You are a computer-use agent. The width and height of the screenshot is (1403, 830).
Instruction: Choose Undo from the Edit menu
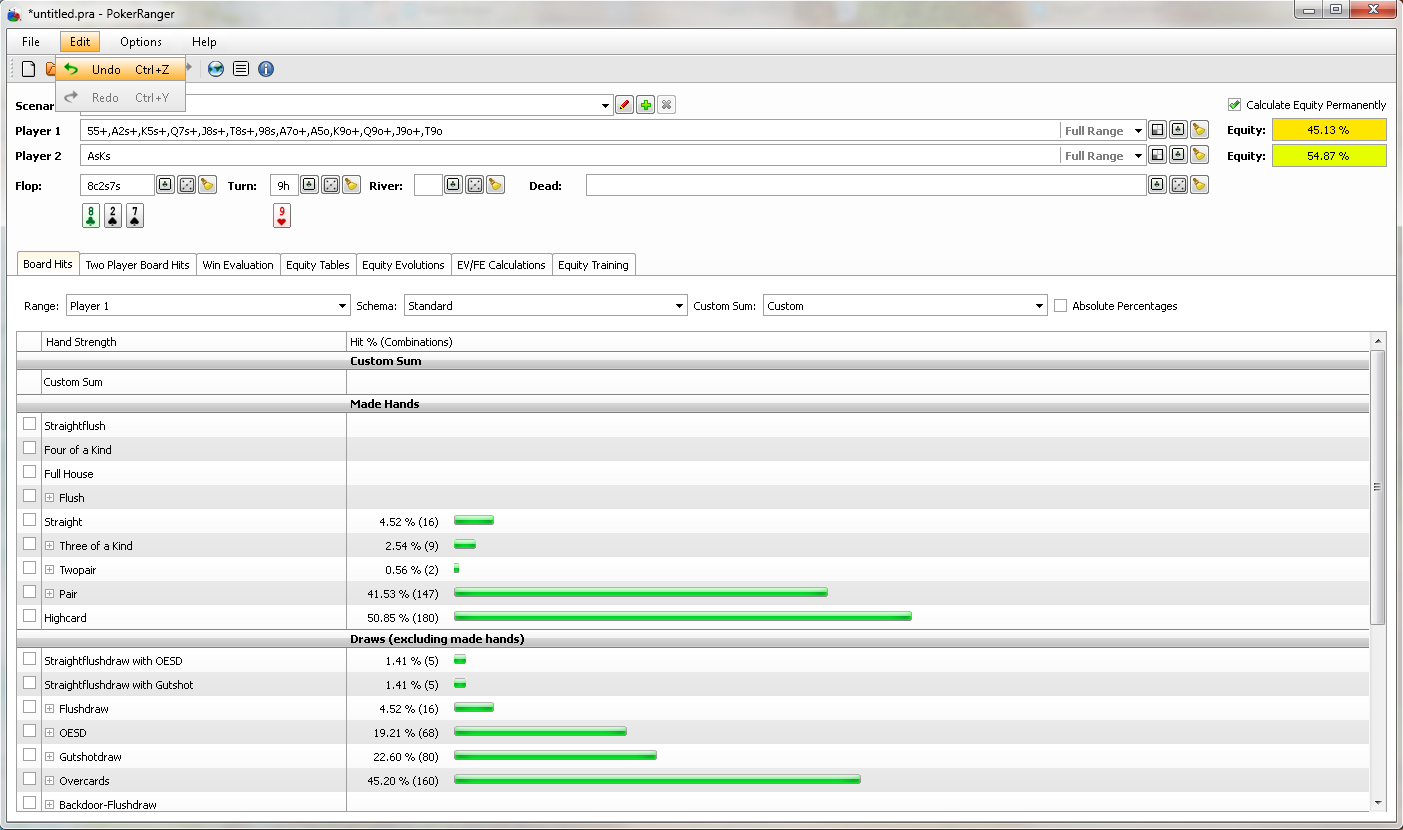pos(121,70)
